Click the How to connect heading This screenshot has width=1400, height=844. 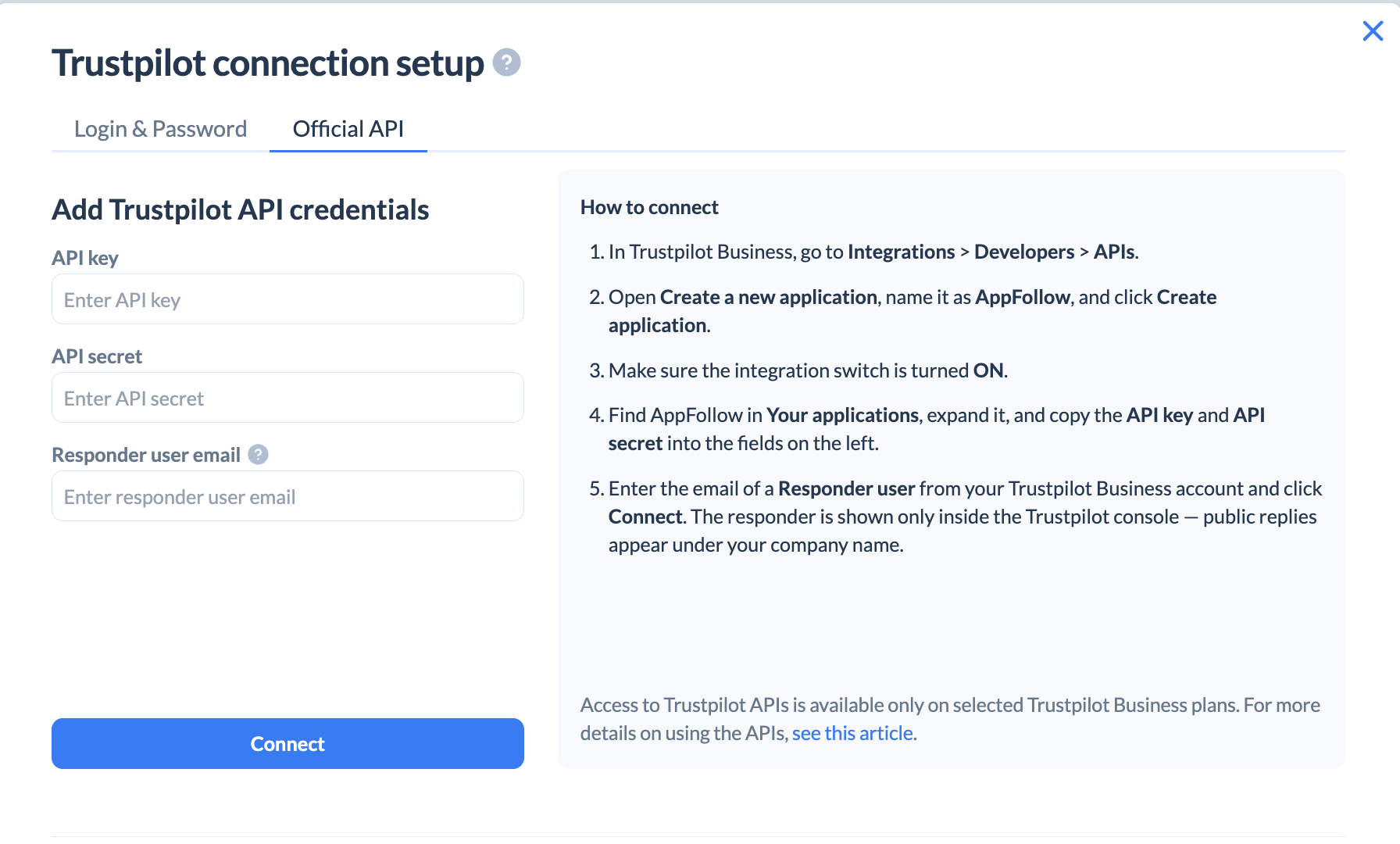(x=649, y=207)
